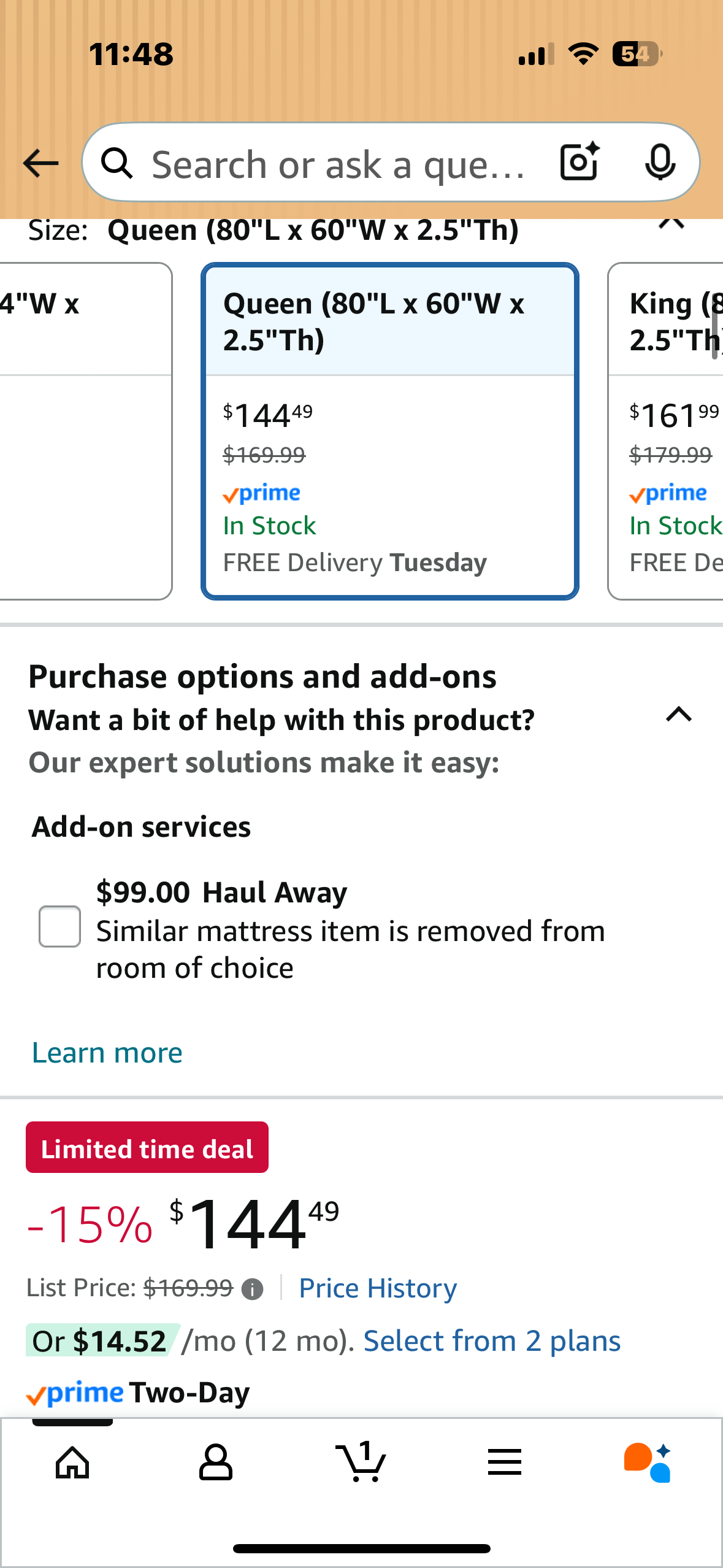Tap the back arrow icon
The image size is (723, 1568).
click(x=40, y=163)
